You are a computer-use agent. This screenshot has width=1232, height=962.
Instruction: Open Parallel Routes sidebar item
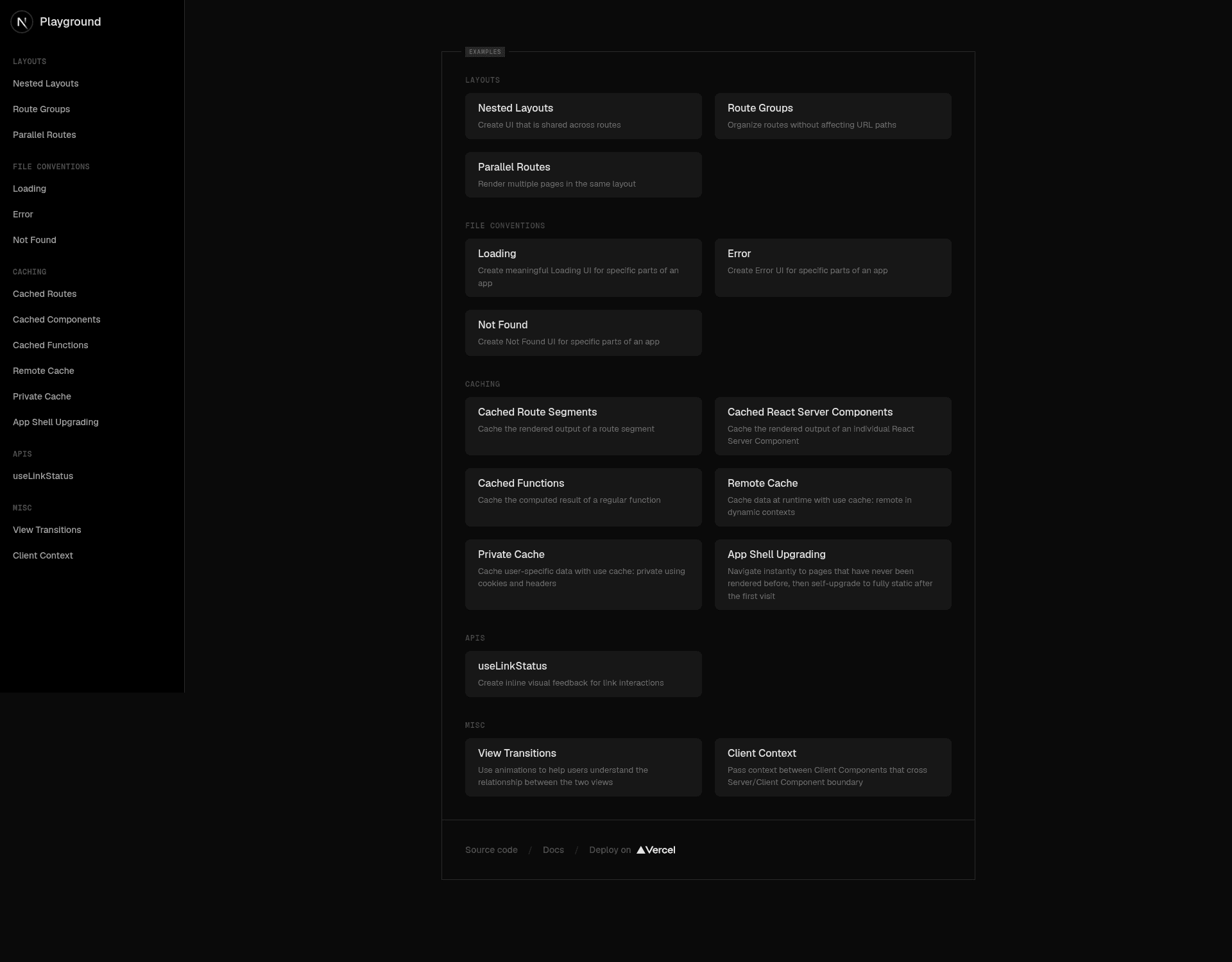click(x=44, y=135)
